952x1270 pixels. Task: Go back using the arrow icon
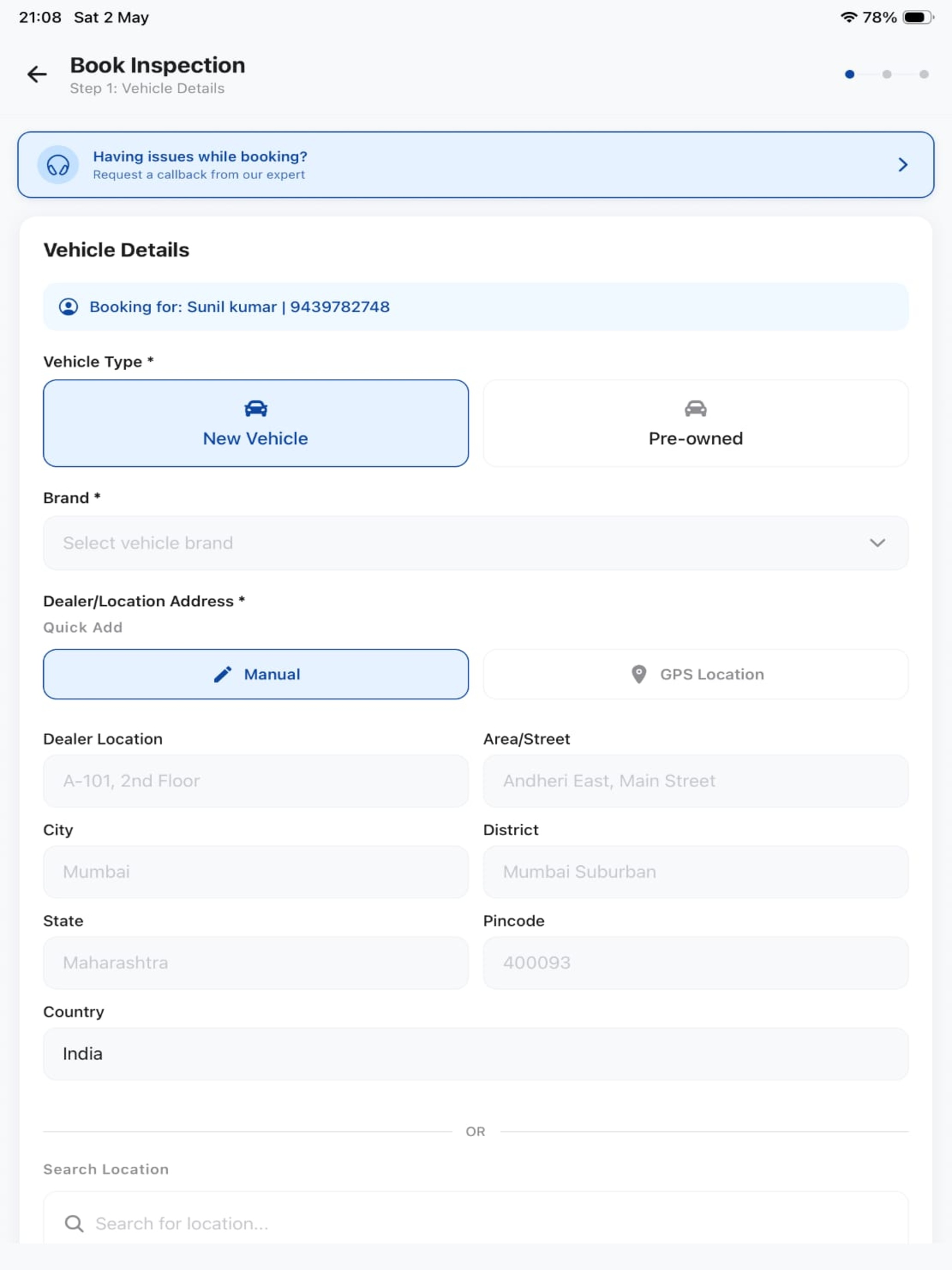[37, 74]
